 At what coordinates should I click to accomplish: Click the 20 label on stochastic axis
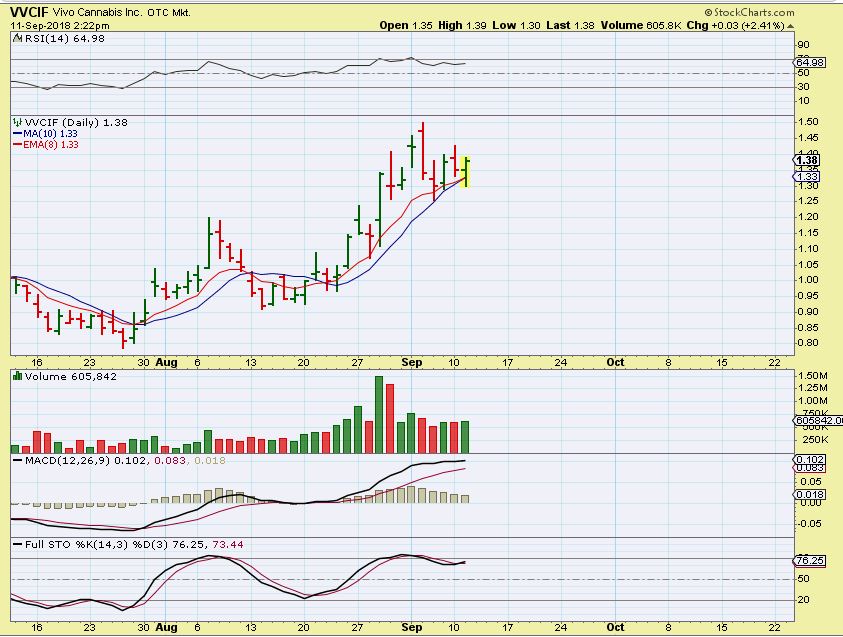coord(804,599)
